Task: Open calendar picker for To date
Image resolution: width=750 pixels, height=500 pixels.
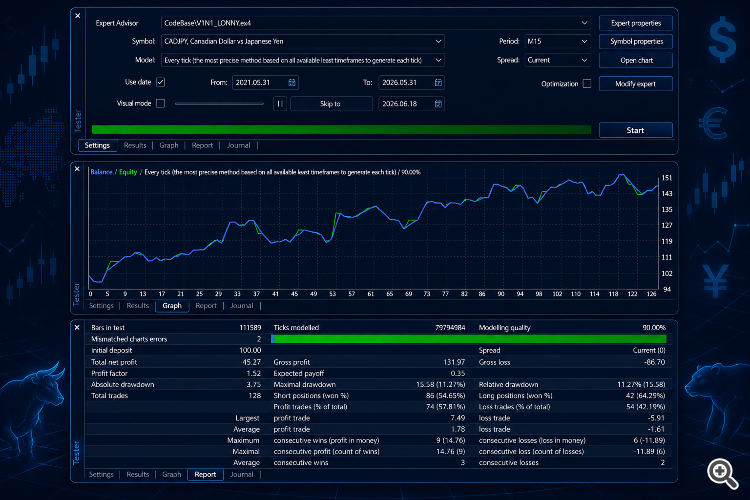Action: point(438,82)
